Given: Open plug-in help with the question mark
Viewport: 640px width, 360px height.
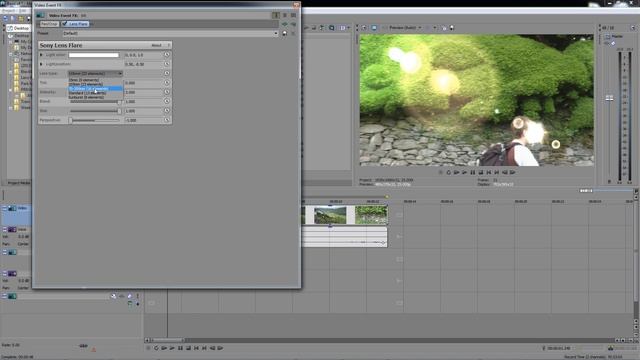Looking at the screenshot, I should 168,45.
